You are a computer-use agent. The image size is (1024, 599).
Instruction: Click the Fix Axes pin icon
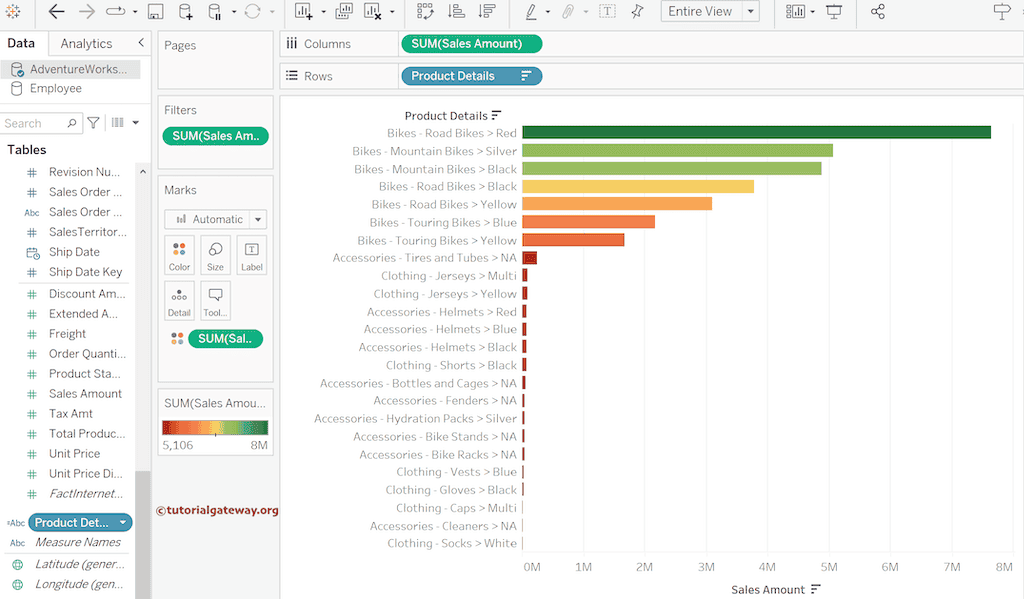[x=637, y=12]
